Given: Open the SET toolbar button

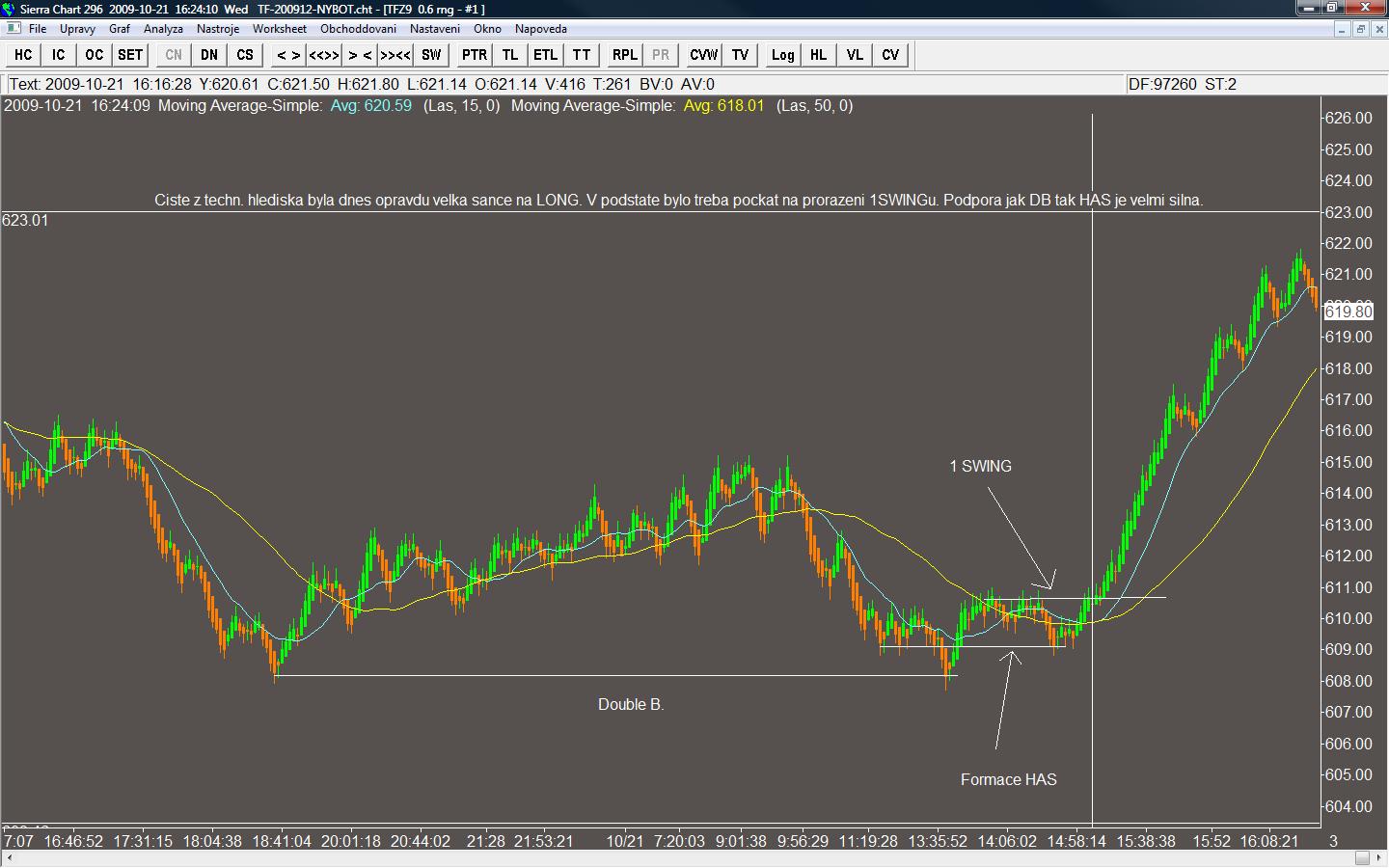Looking at the screenshot, I should pos(130,55).
